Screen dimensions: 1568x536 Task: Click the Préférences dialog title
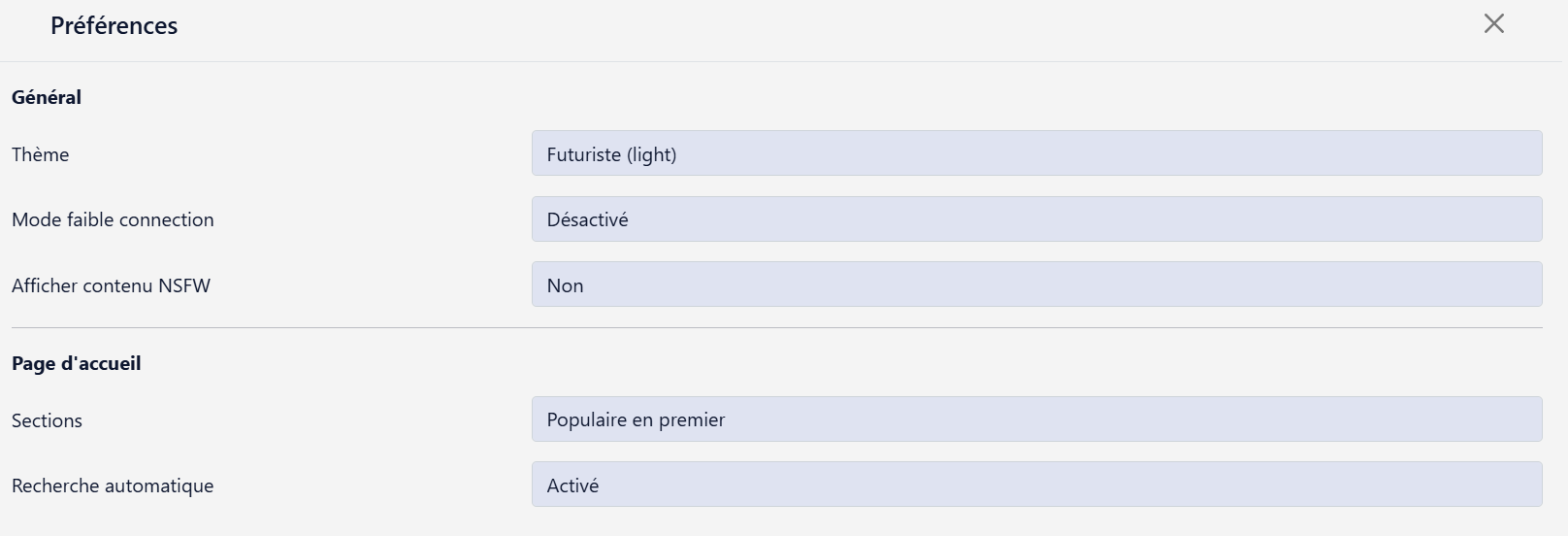click(114, 25)
